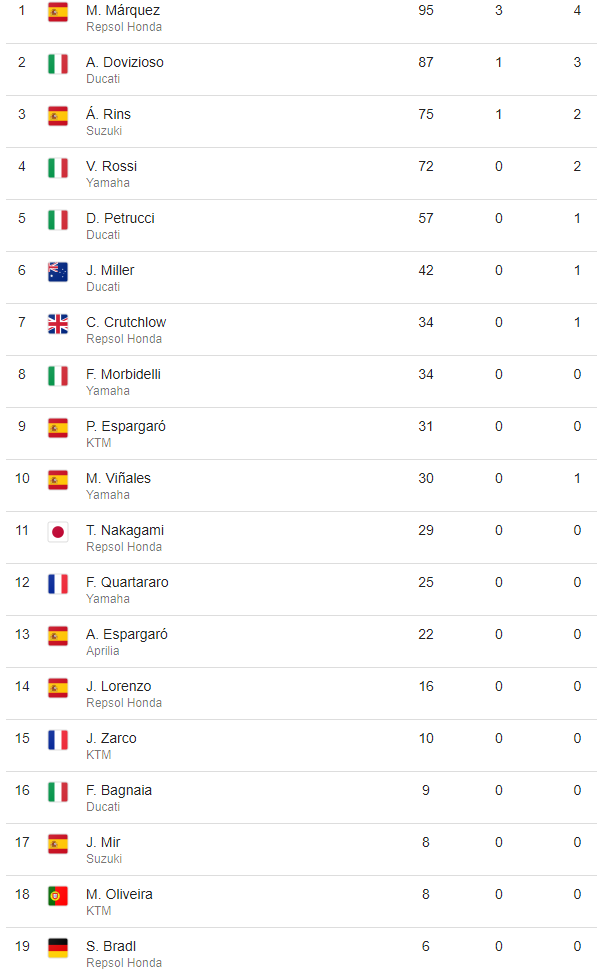Image resolution: width=597 pixels, height=973 pixels.
Task: Click the French flag beside J. Zarco
Action: click(x=58, y=740)
